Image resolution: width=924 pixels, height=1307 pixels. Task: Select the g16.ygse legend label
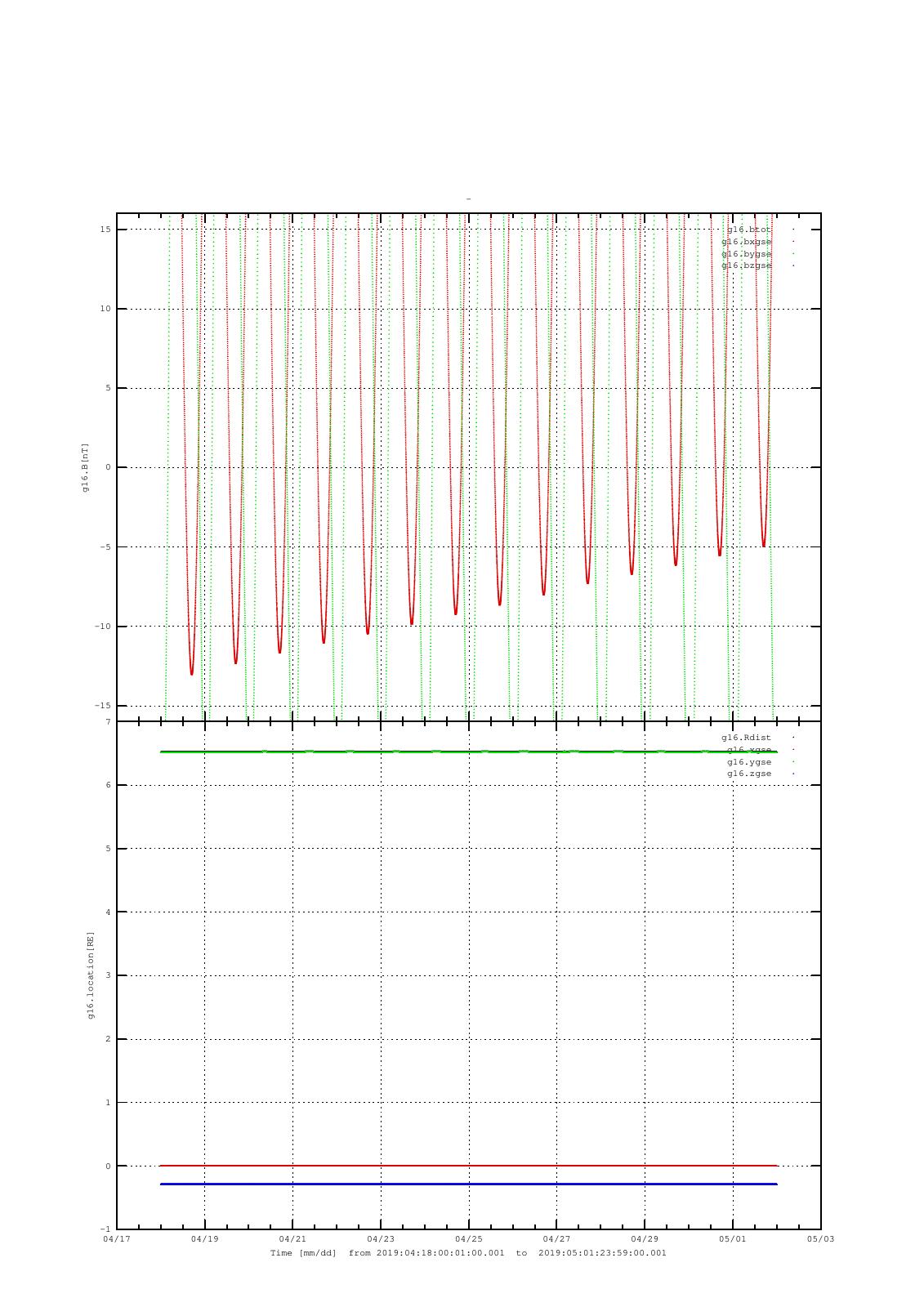point(749,761)
